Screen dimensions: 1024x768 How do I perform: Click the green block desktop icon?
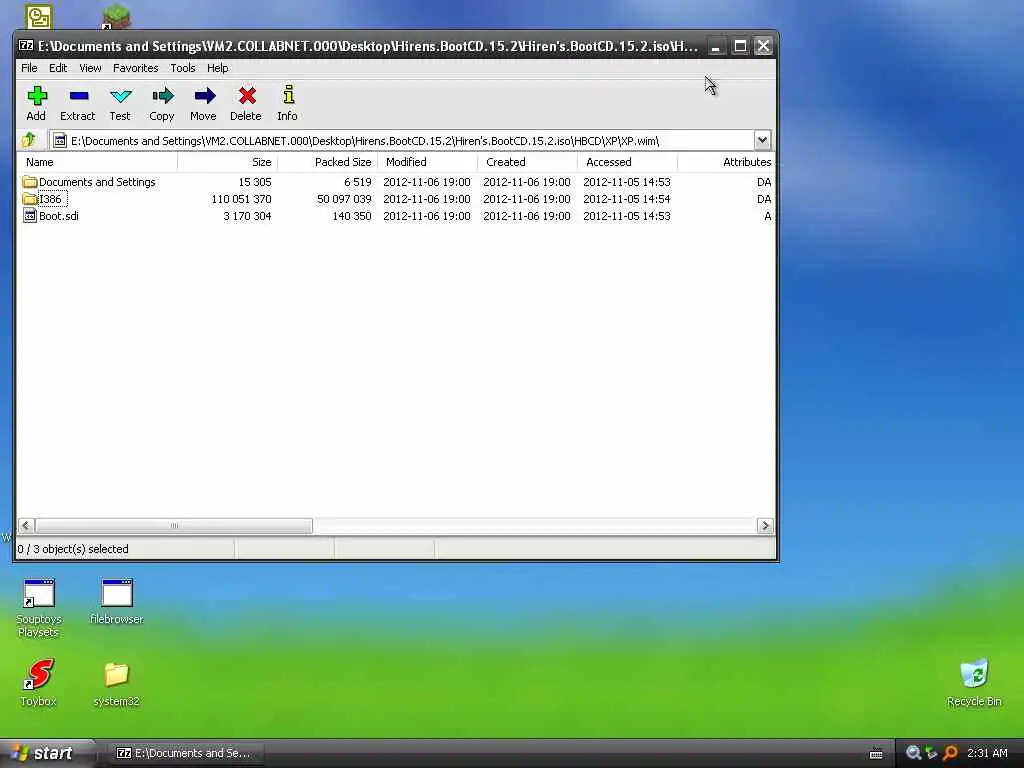click(x=117, y=16)
